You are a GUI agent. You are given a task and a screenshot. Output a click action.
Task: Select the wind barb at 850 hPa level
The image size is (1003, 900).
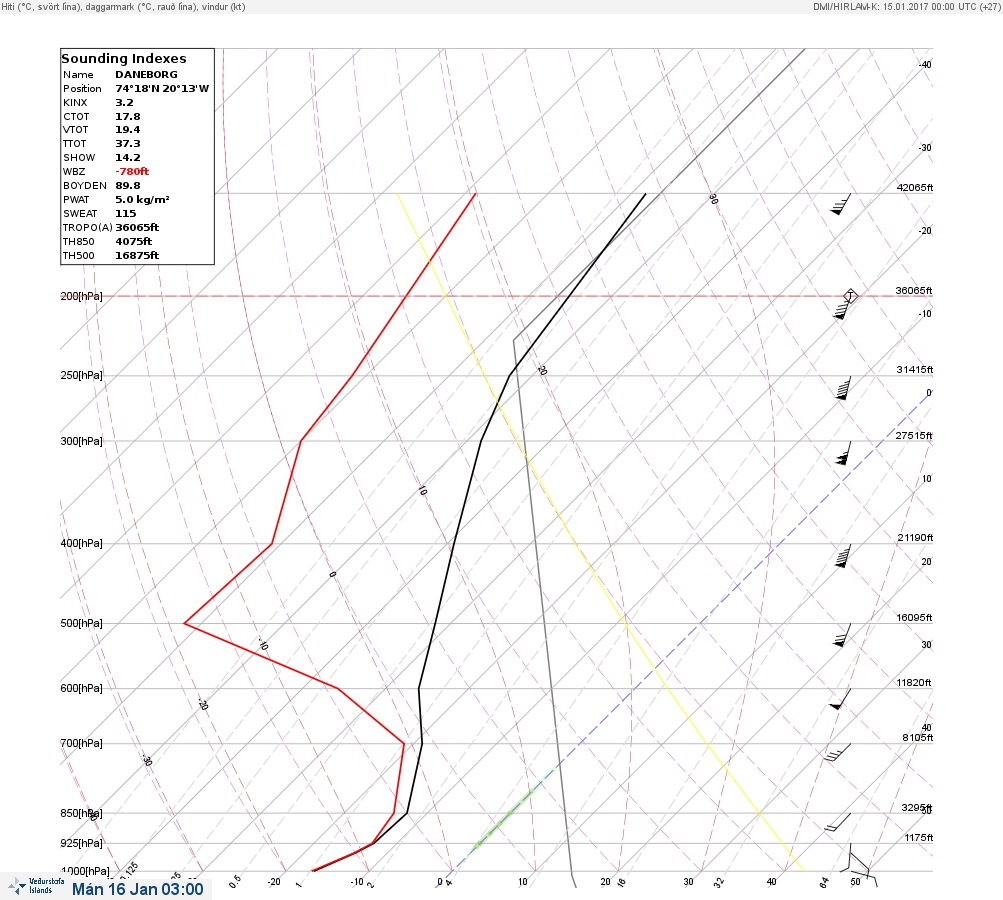(838, 822)
